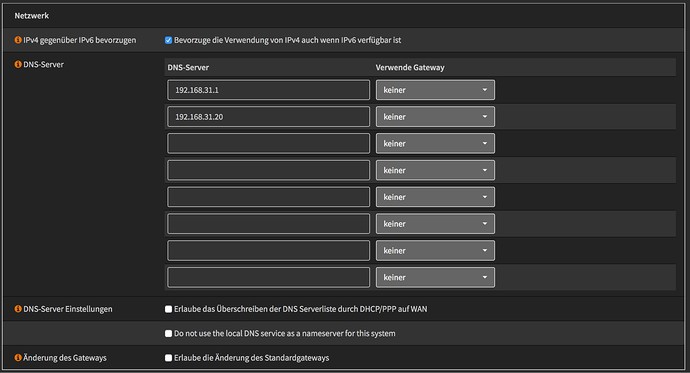Open fifth row keiner gateway dropdown
690x373 pixels.
coord(435,197)
